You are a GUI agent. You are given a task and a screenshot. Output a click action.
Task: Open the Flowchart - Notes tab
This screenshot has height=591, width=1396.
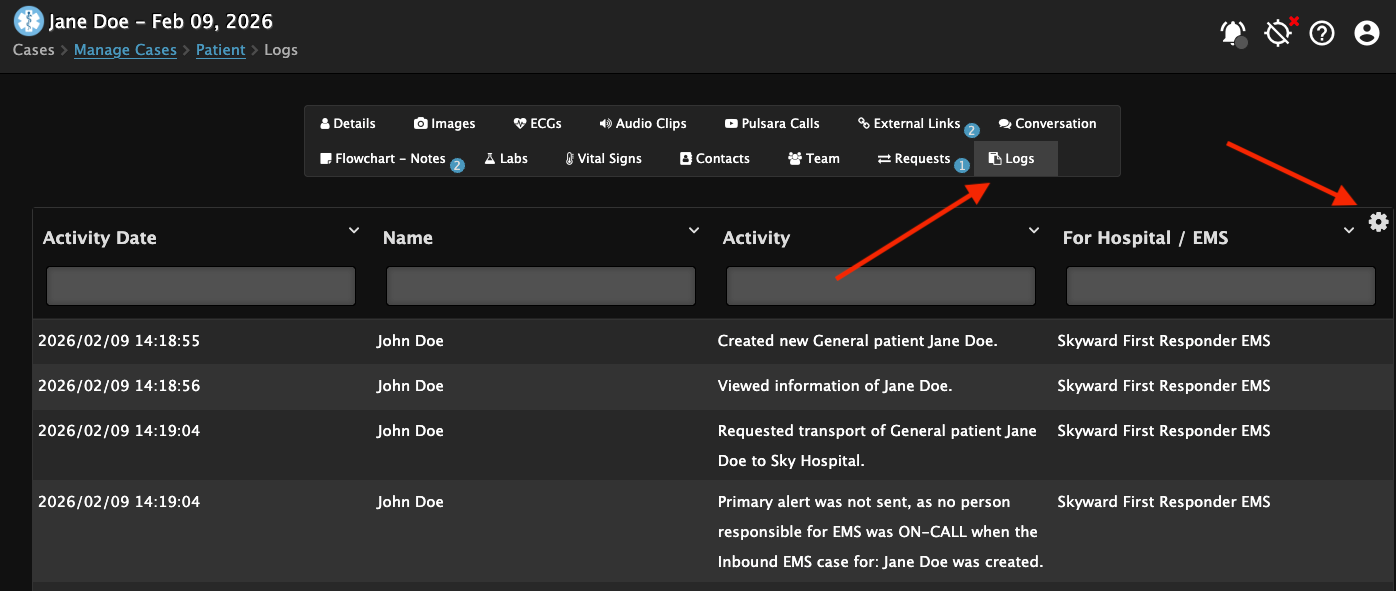click(383, 159)
